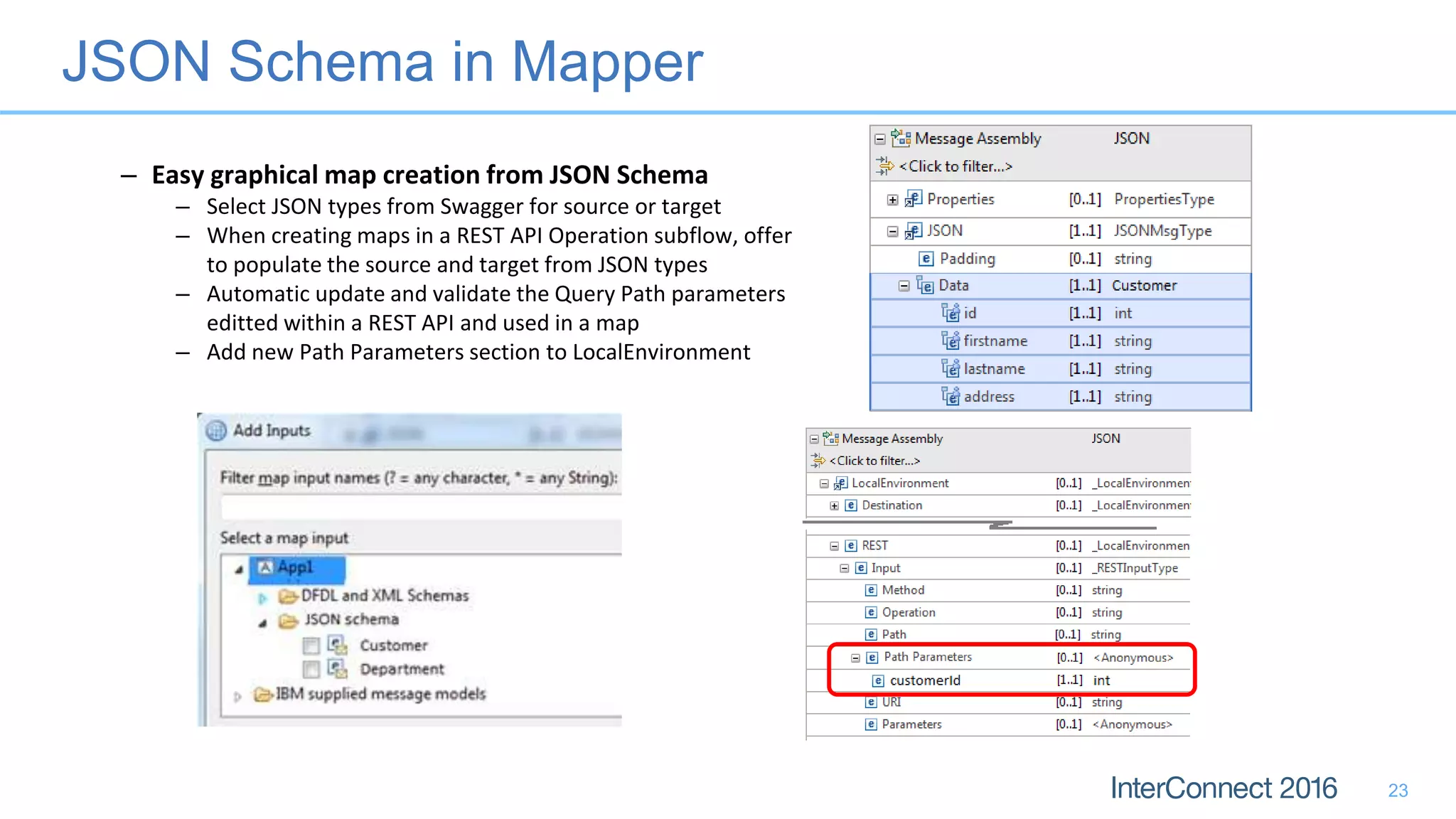The height and width of the screenshot is (819, 1456).
Task: Click the id field icon
Action: click(951, 313)
